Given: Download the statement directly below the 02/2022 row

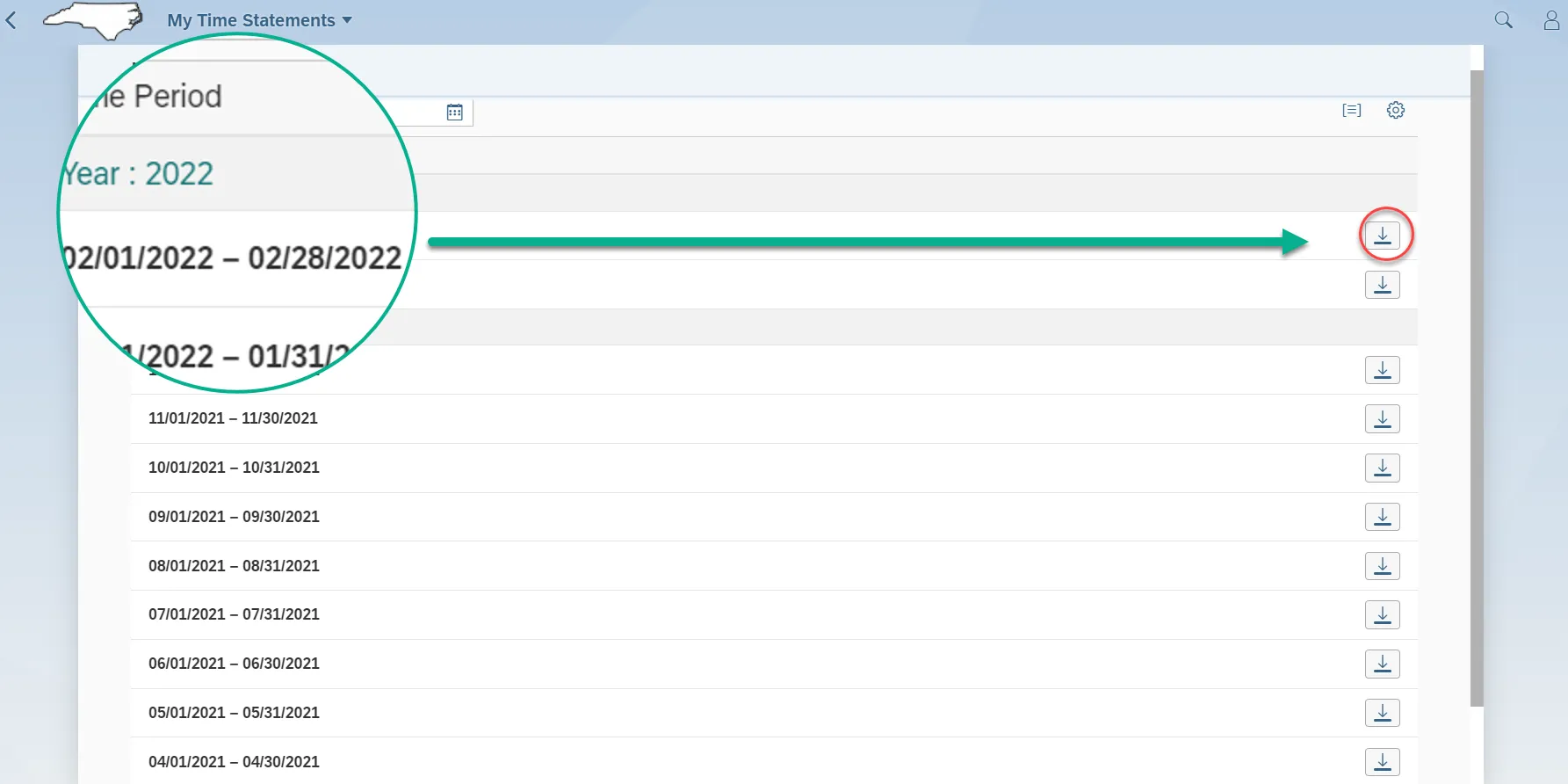Looking at the screenshot, I should click(x=1383, y=285).
